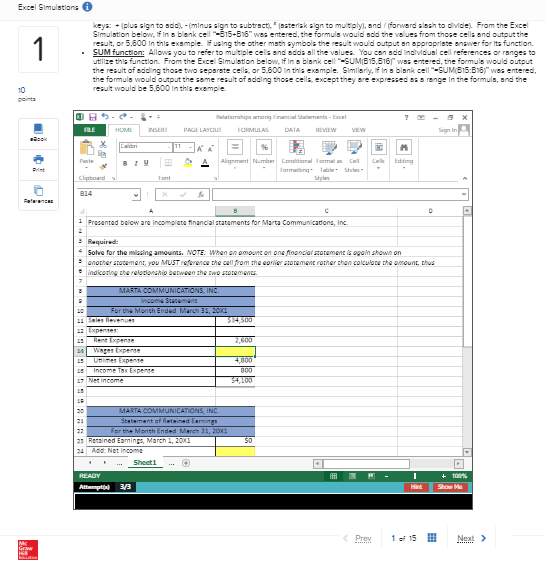
Task: Click the Save icon in Excel toolbar
Action: coord(93,117)
